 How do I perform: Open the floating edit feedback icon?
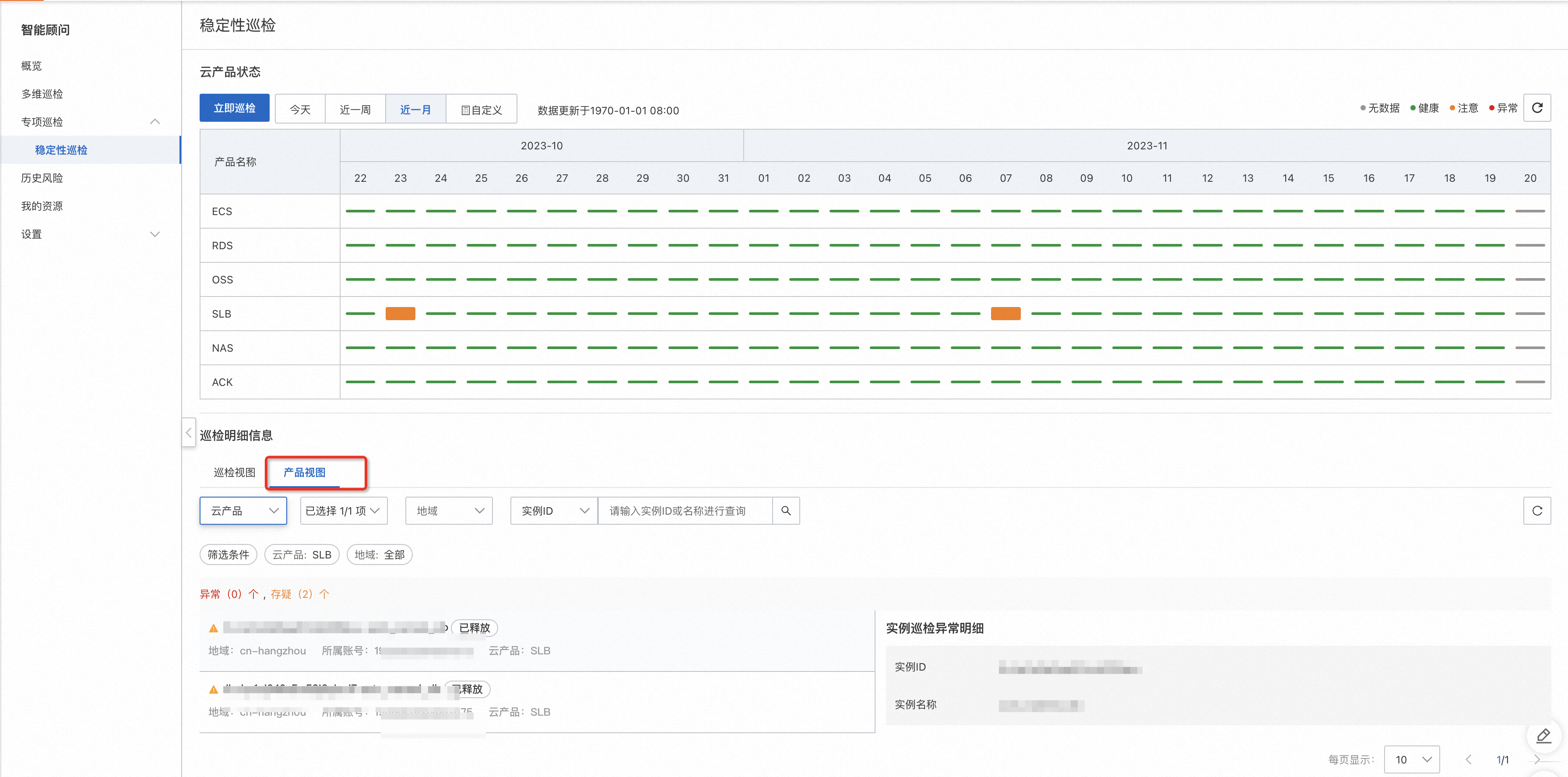click(x=1543, y=735)
